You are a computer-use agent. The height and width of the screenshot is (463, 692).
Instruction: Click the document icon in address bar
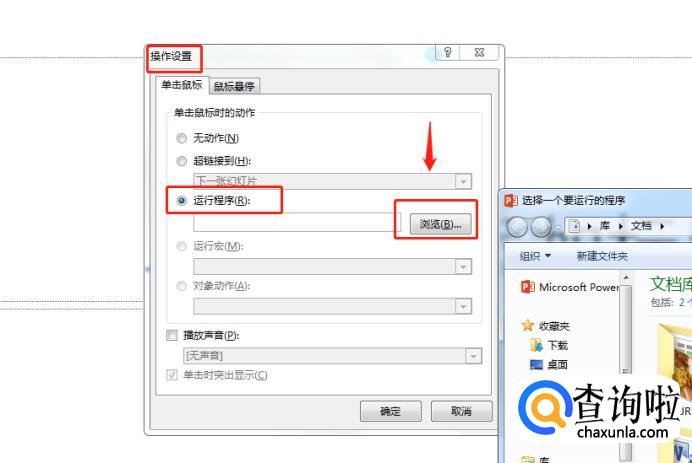pyautogui.click(x=574, y=226)
